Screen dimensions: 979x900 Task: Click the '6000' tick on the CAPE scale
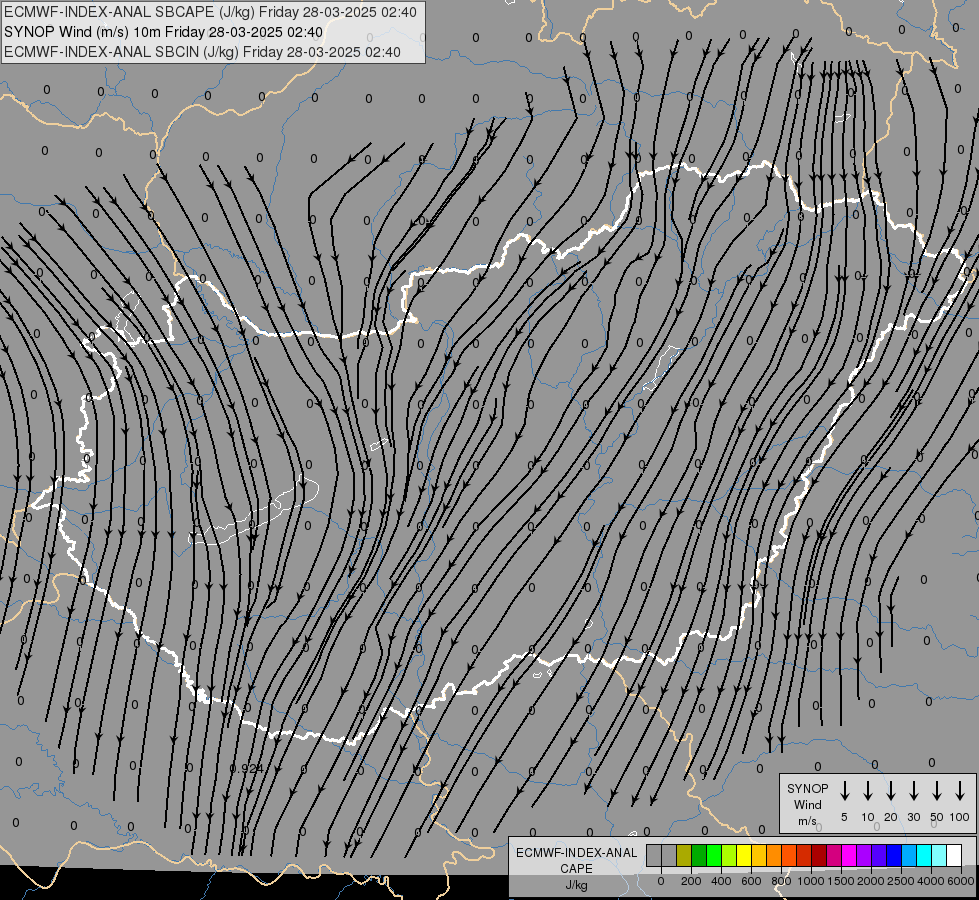pos(961,881)
